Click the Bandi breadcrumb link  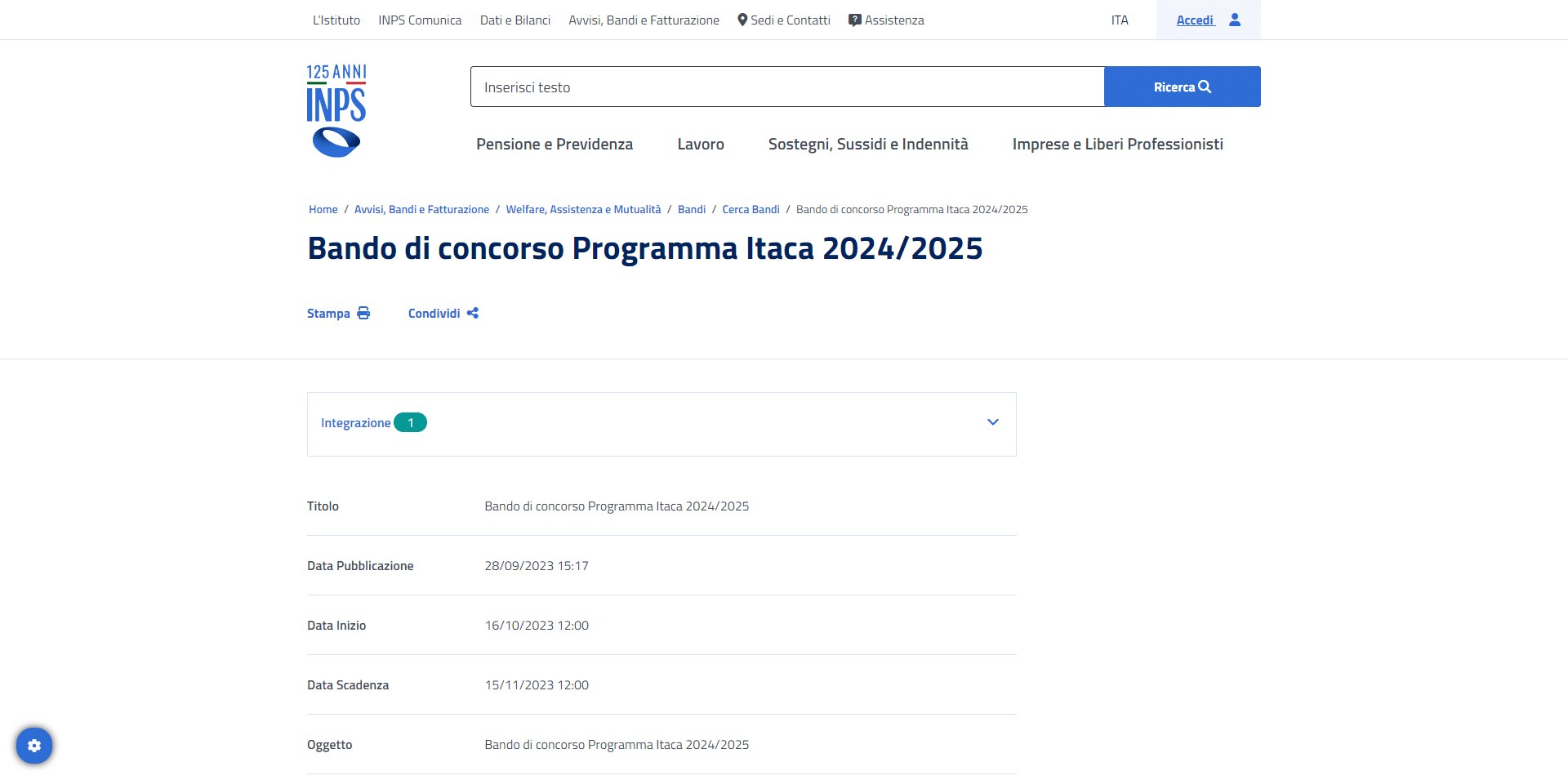tap(692, 210)
